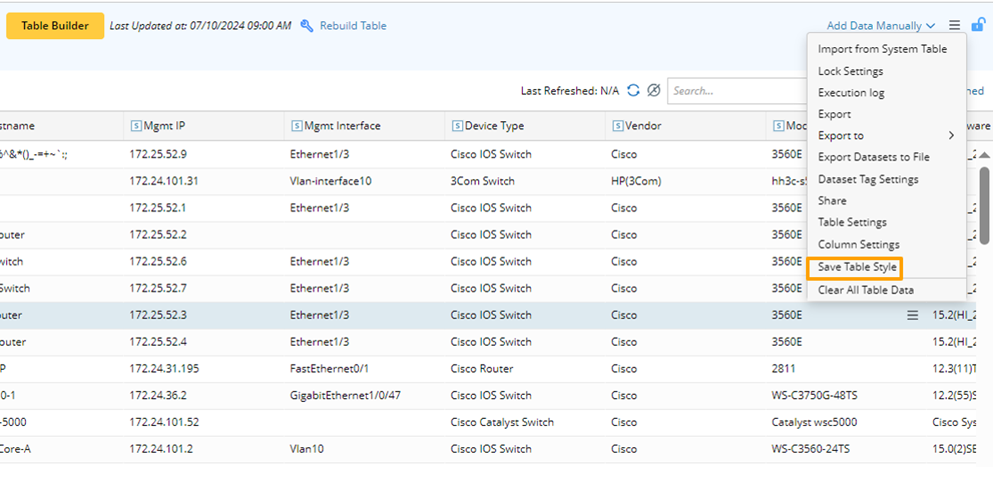This screenshot has width=993, height=499.
Task: Click the Device Type column type icon
Action: [x=457, y=126]
